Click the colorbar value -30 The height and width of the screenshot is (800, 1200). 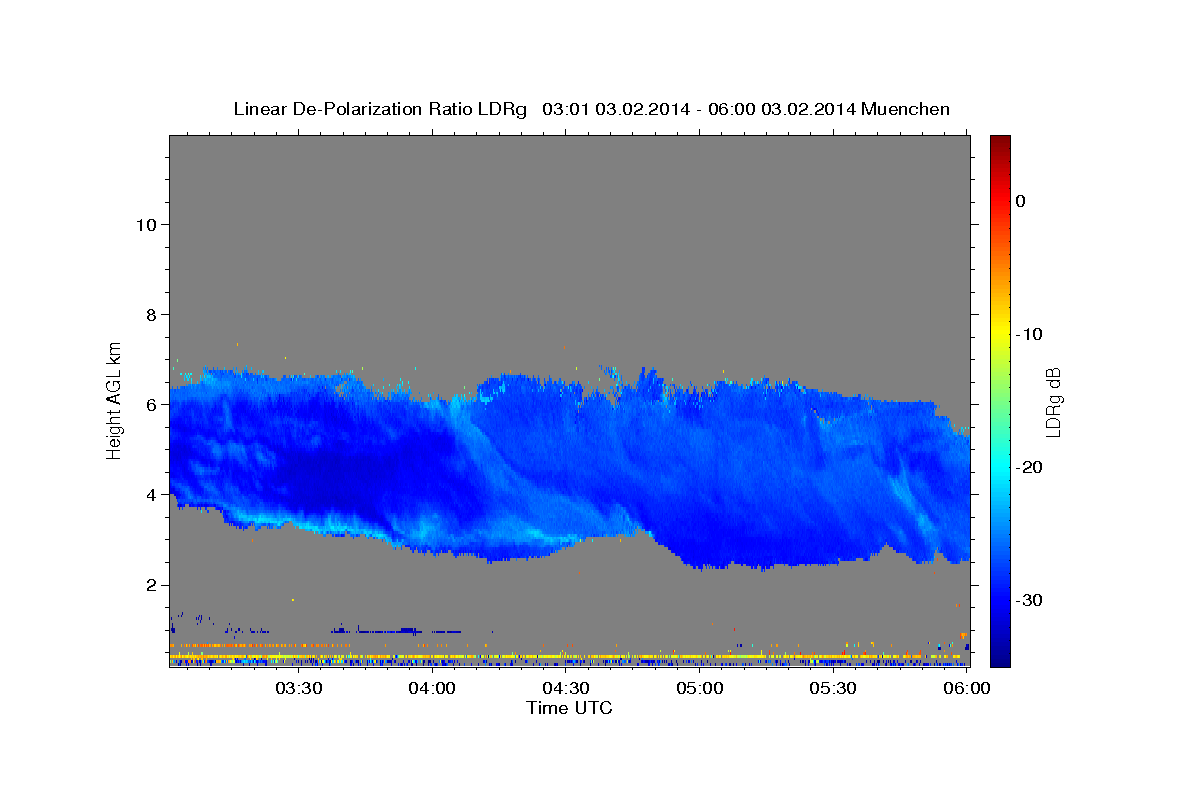point(1029,600)
